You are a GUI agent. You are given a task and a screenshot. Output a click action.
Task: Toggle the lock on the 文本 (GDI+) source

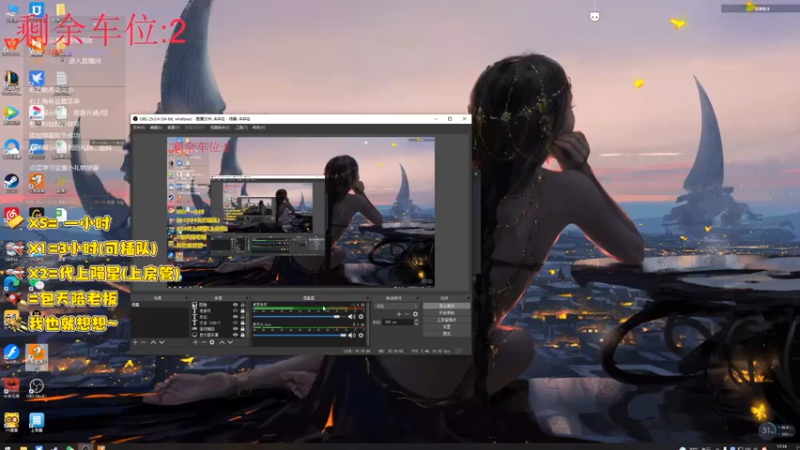pyautogui.click(x=243, y=322)
